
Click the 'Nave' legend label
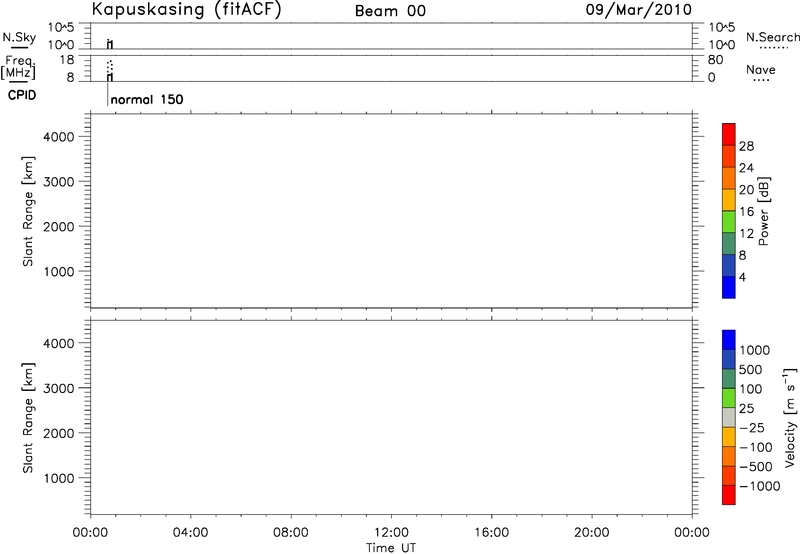(761, 70)
